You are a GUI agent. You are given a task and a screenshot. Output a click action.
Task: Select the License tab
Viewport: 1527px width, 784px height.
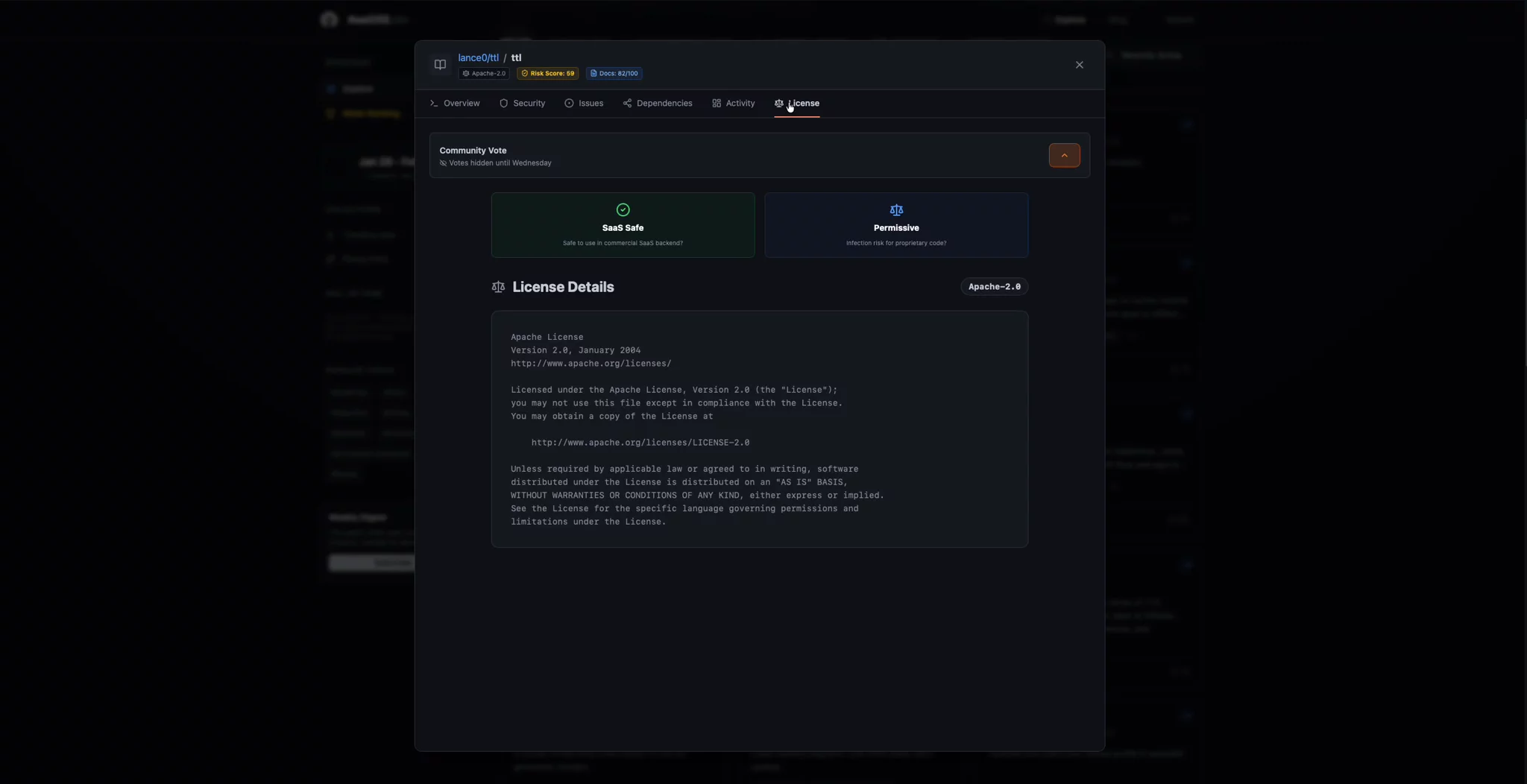[x=796, y=103]
